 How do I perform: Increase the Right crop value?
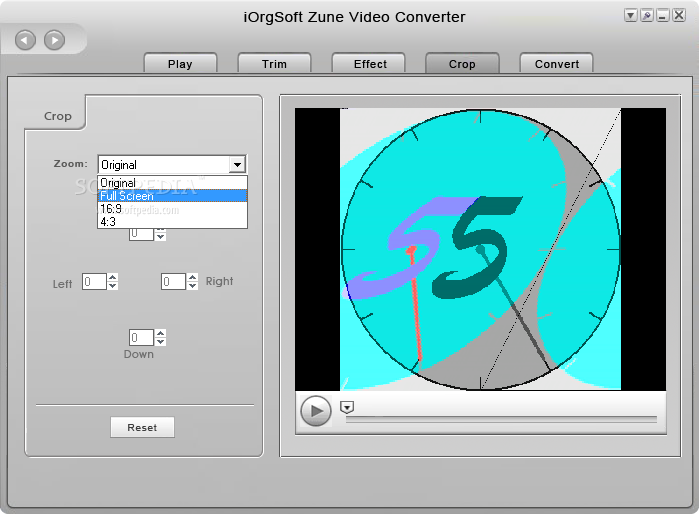(192, 277)
